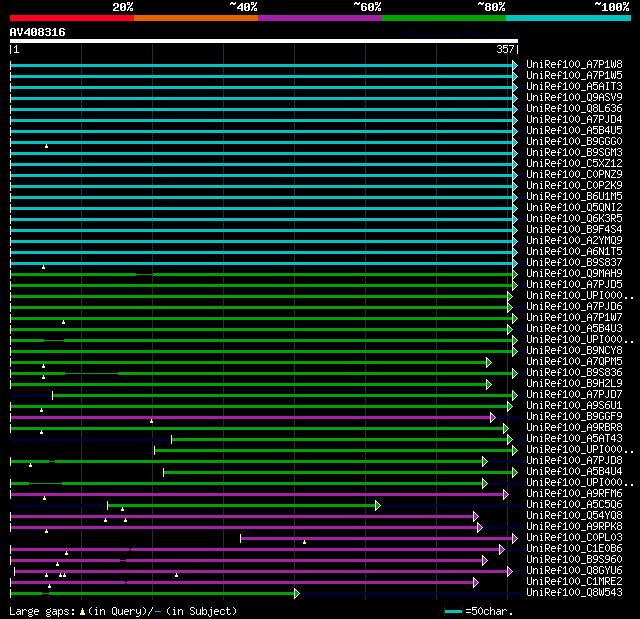
Task: Open the UniRef100_Q9ASV9 hit label
Action: 574,98
